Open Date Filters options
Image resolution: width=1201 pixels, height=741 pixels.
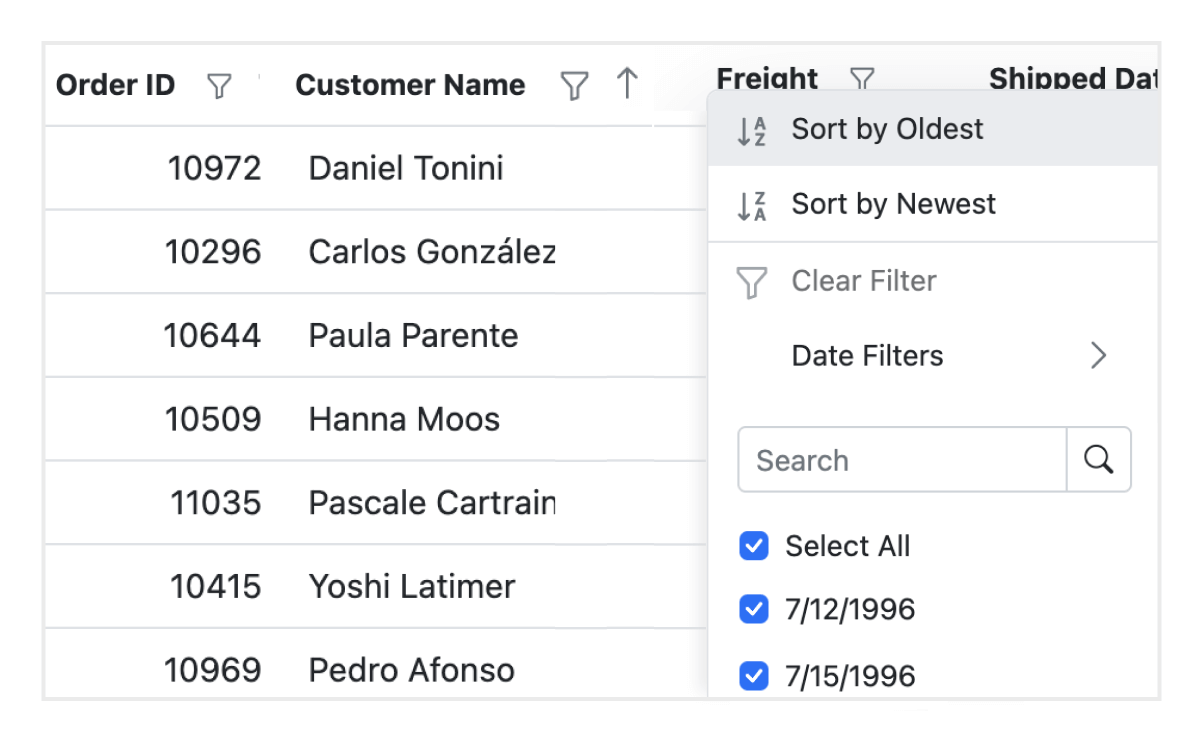[867, 355]
